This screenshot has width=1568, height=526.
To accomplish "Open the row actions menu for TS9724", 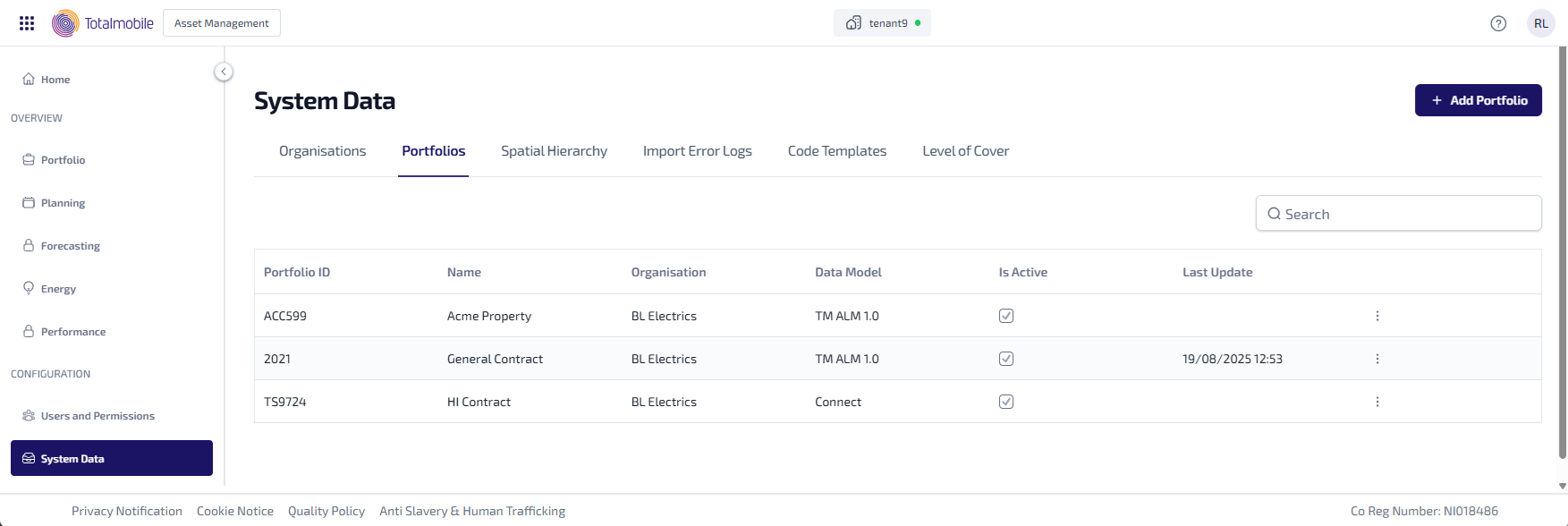I will coord(1377,402).
